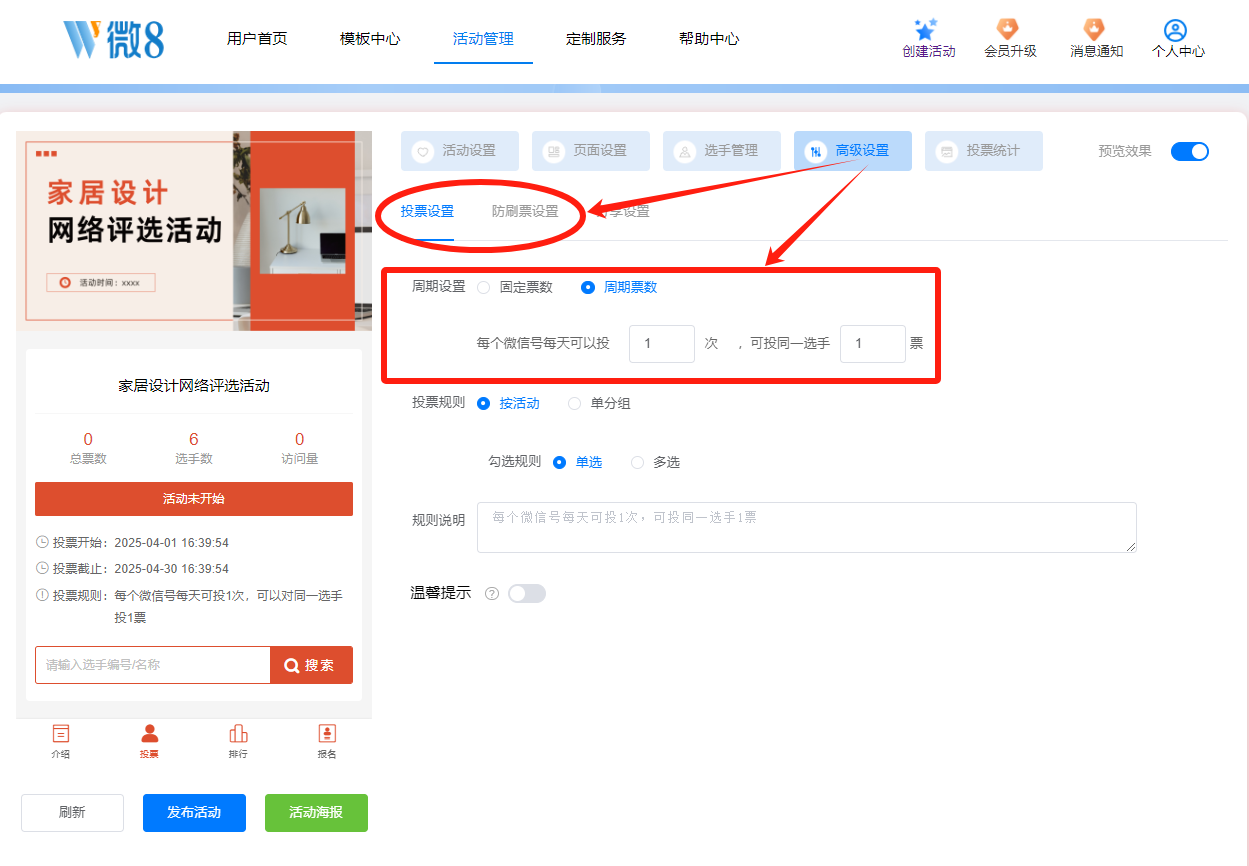1249x866 pixels.
Task: Click the 活动海报 button
Action: [x=316, y=813]
